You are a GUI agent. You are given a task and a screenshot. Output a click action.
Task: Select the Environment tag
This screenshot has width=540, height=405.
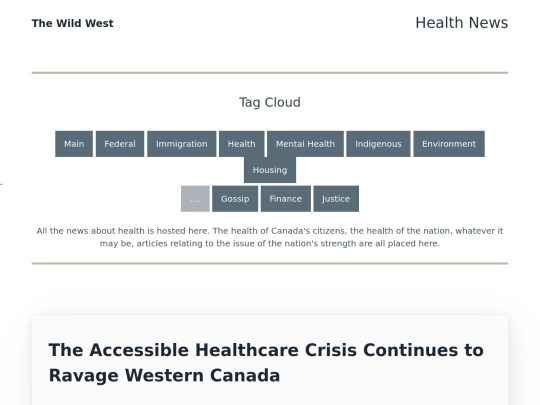click(x=449, y=144)
